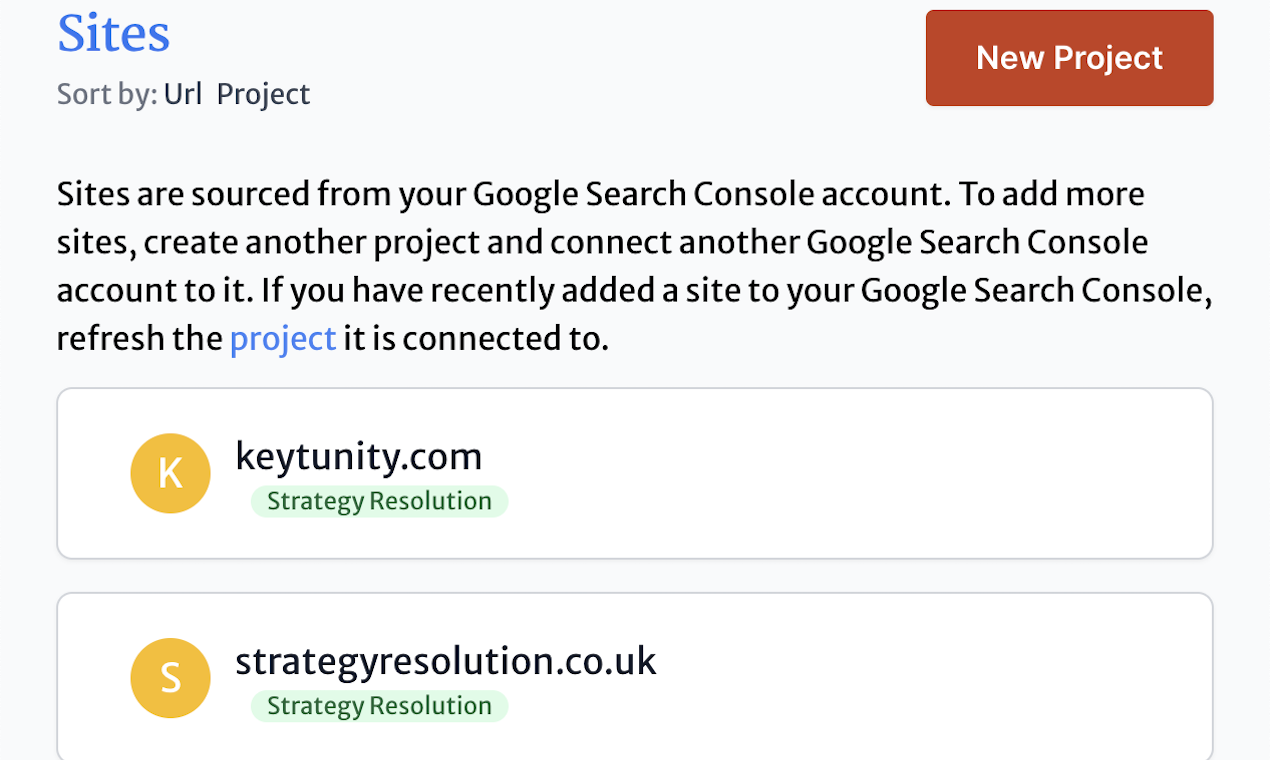
Task: Sort the sites list by Url
Action: pos(183,94)
